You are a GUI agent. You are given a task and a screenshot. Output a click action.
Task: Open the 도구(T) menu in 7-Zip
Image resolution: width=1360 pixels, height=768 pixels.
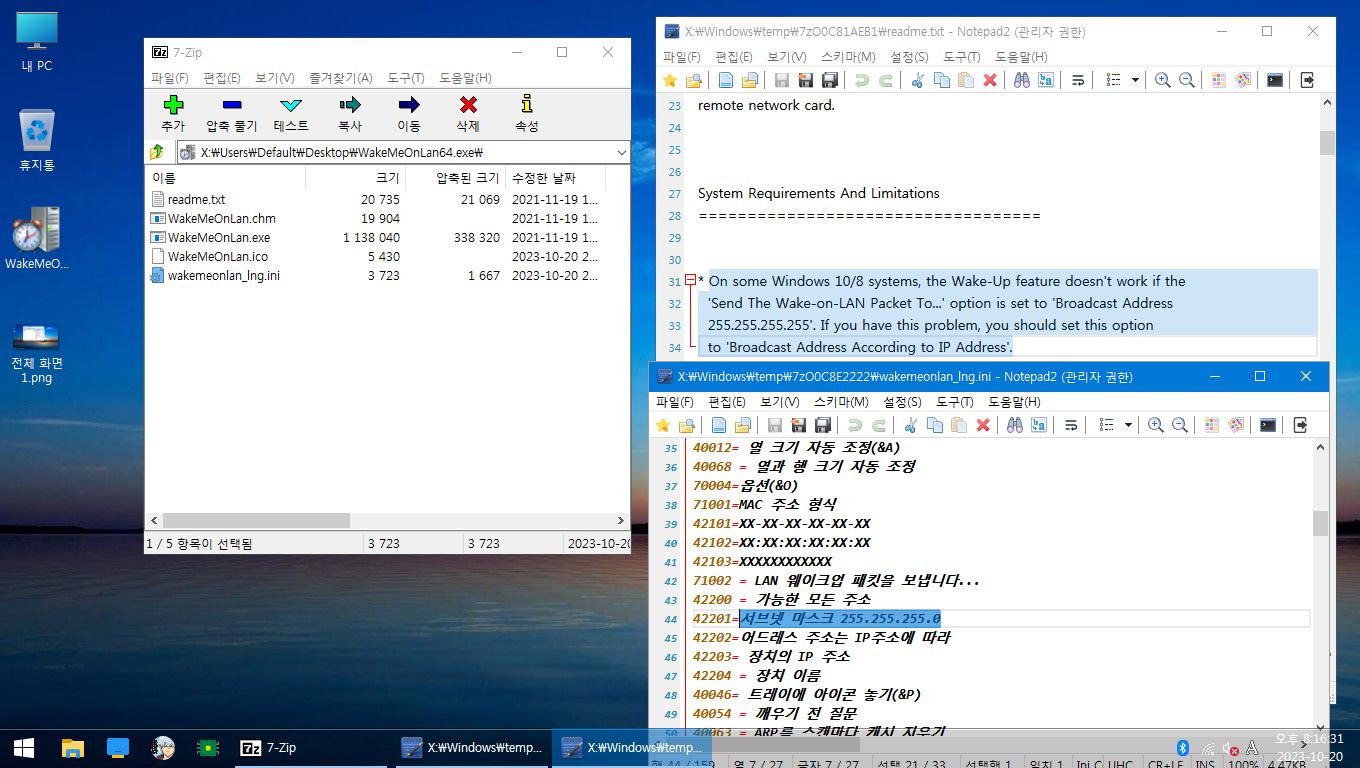406,78
